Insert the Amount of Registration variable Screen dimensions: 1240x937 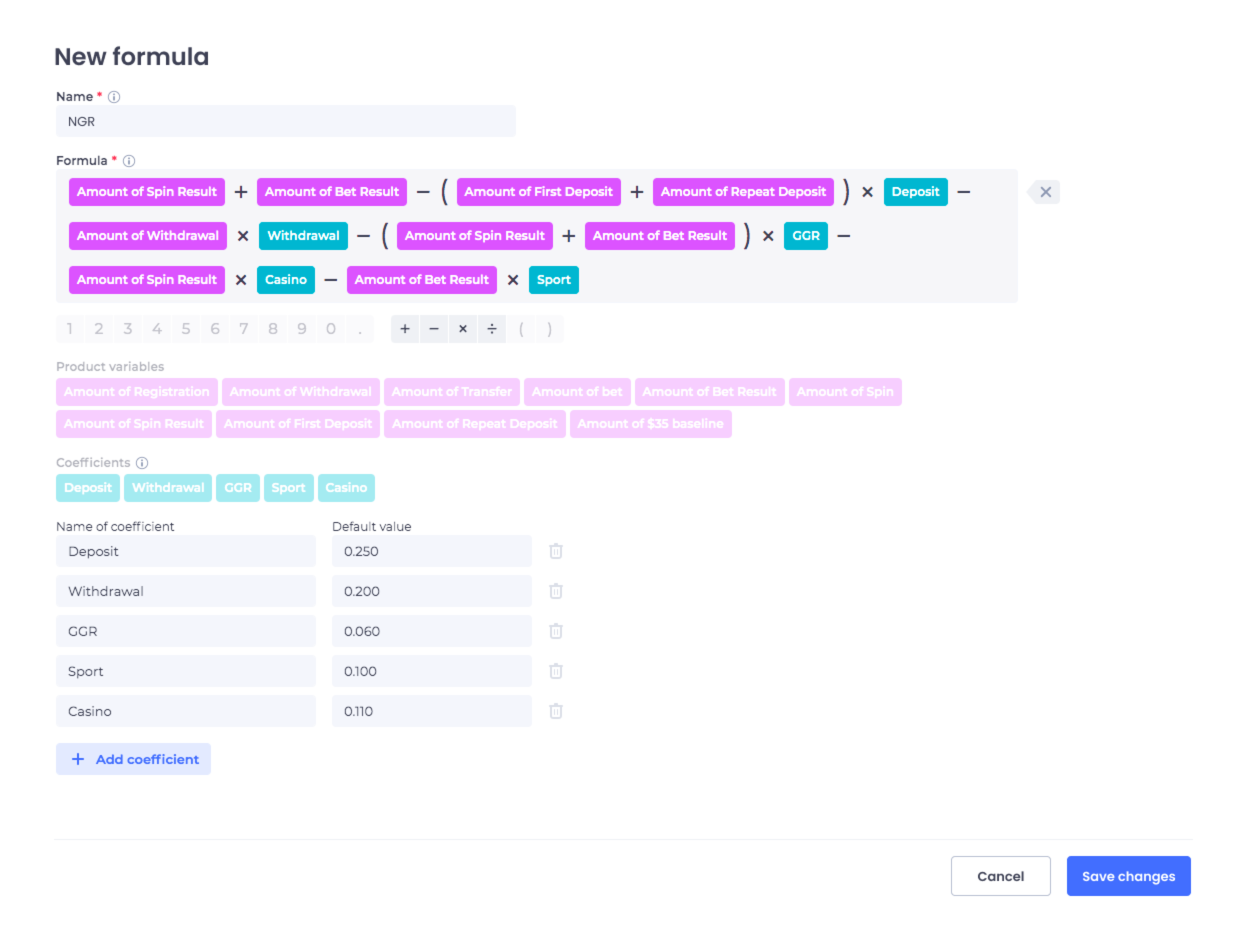coord(137,392)
